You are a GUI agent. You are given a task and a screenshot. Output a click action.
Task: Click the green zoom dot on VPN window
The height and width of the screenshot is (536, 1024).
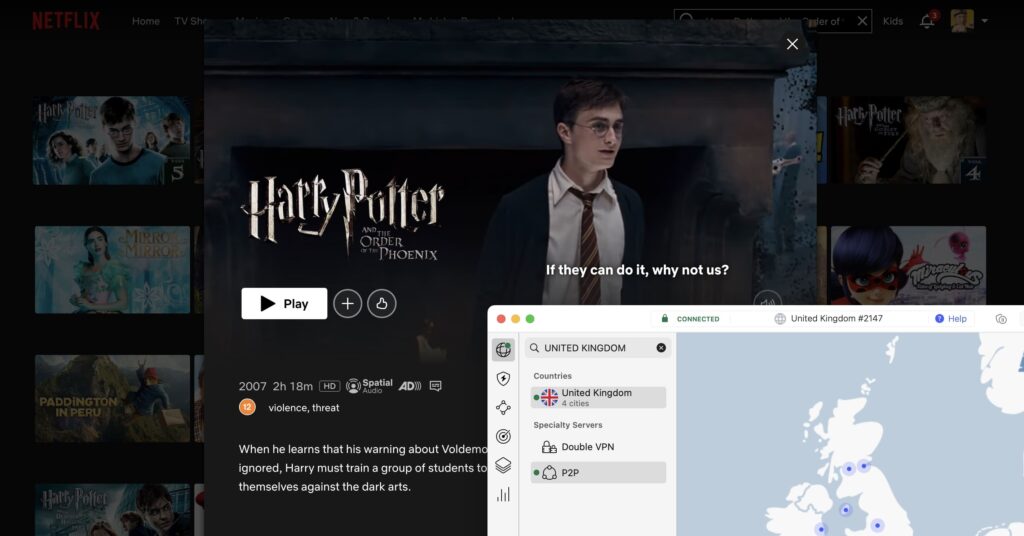tap(530, 319)
